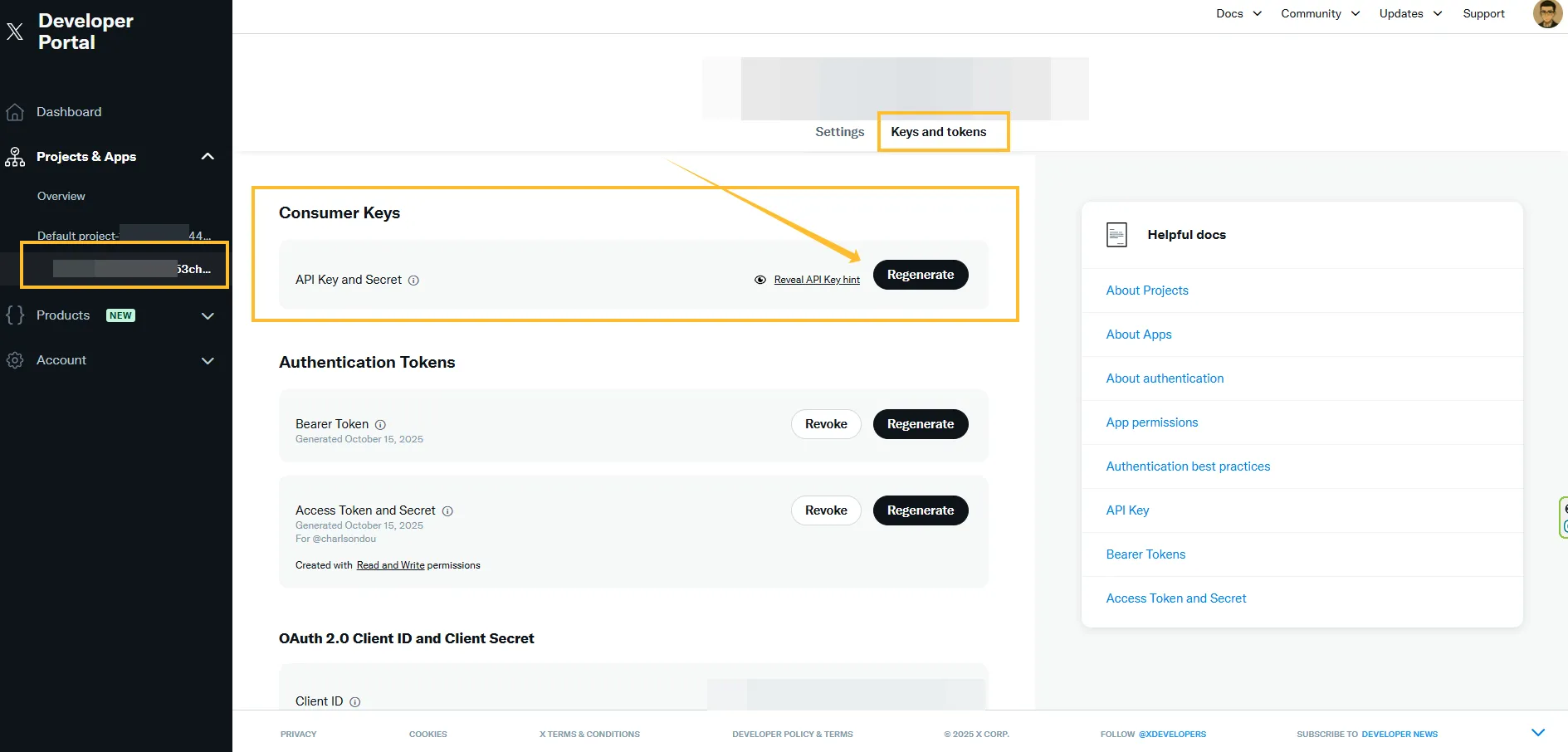The width and height of the screenshot is (1568, 752).
Task: Click the X logo in the sidebar
Action: (x=15, y=32)
